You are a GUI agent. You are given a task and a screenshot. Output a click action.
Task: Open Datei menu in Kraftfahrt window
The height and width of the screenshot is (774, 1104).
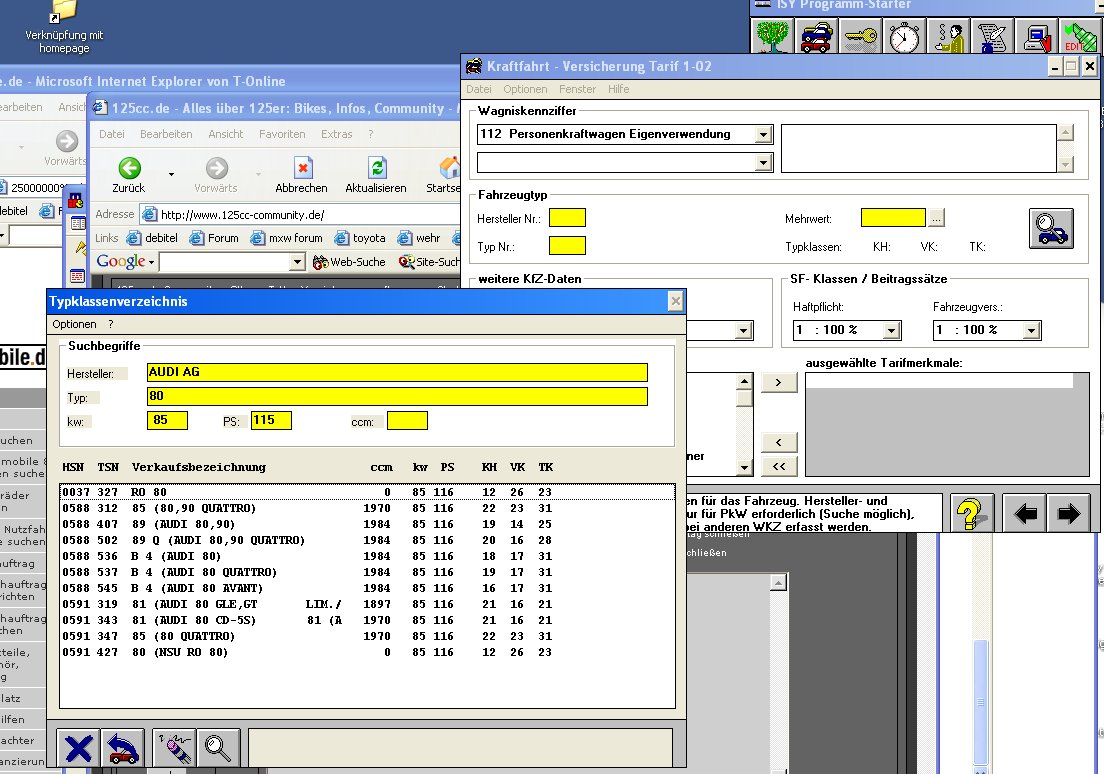(x=479, y=89)
